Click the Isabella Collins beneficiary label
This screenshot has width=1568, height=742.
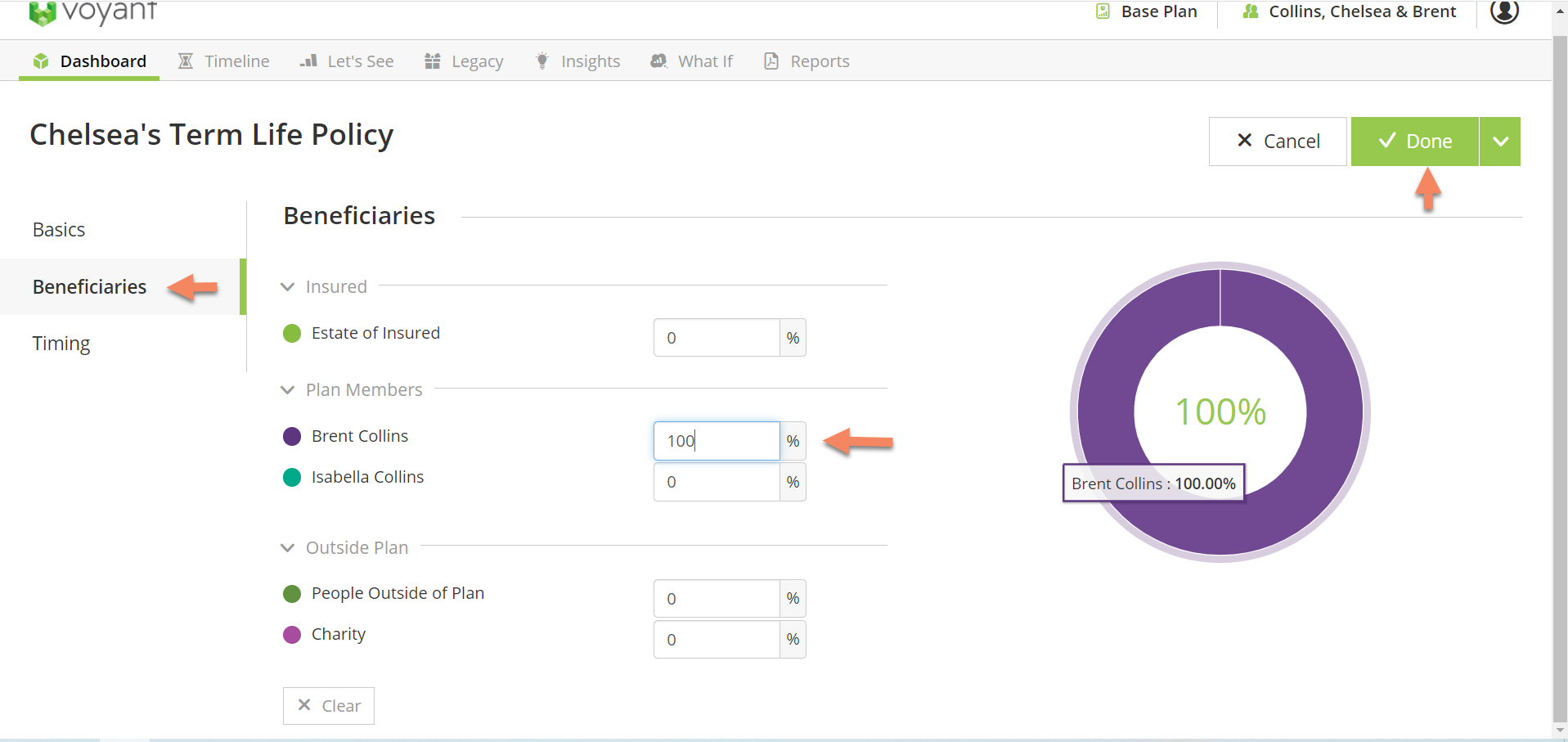(367, 477)
